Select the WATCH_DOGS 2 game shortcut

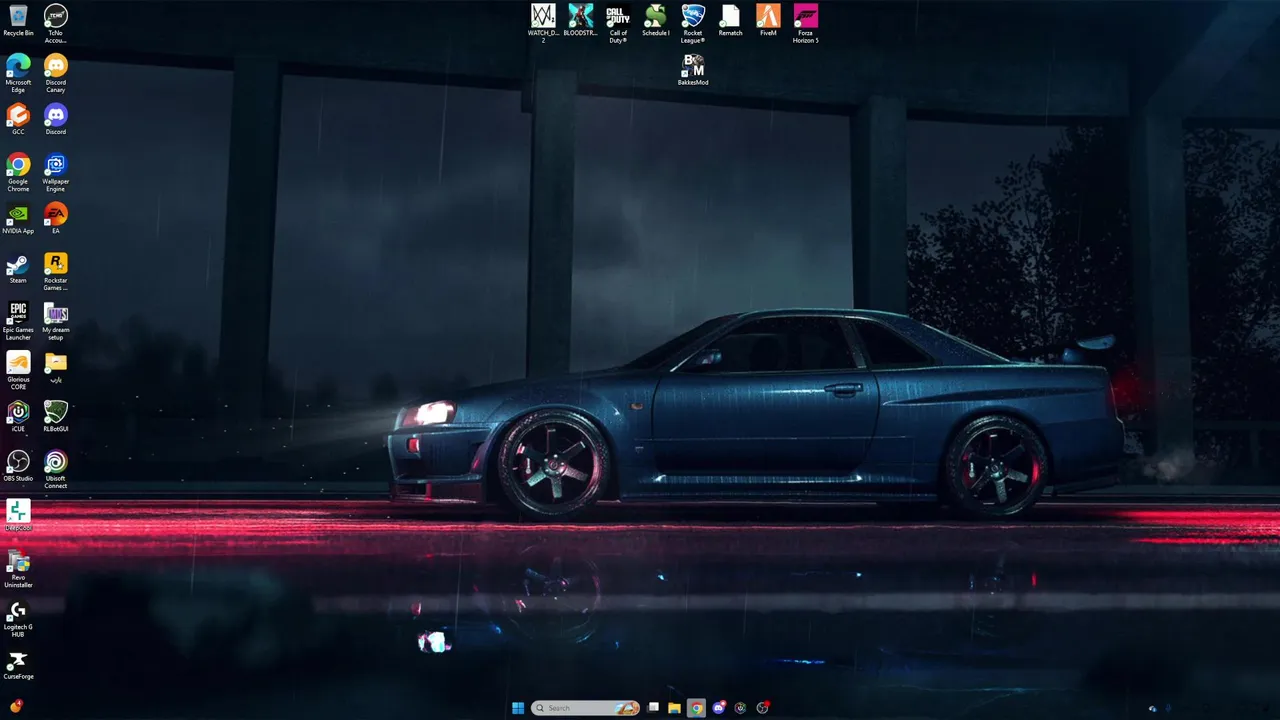click(543, 23)
